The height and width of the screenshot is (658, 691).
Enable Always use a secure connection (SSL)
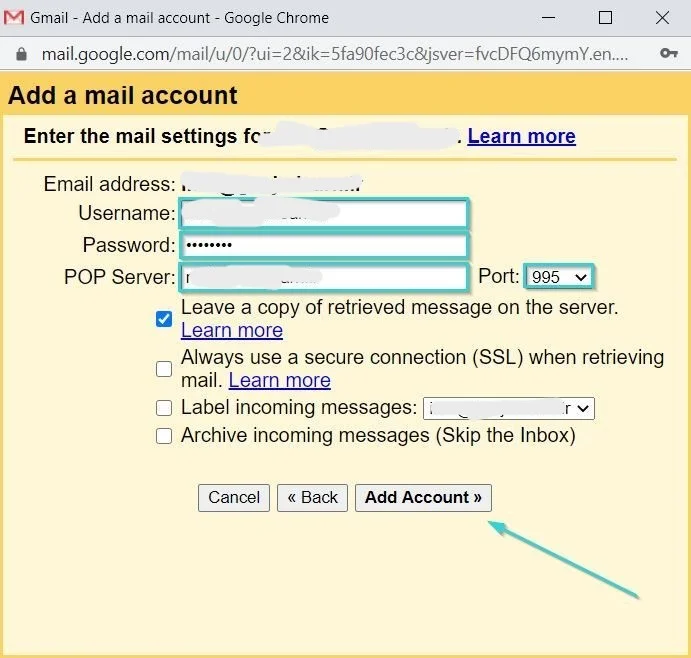point(164,369)
